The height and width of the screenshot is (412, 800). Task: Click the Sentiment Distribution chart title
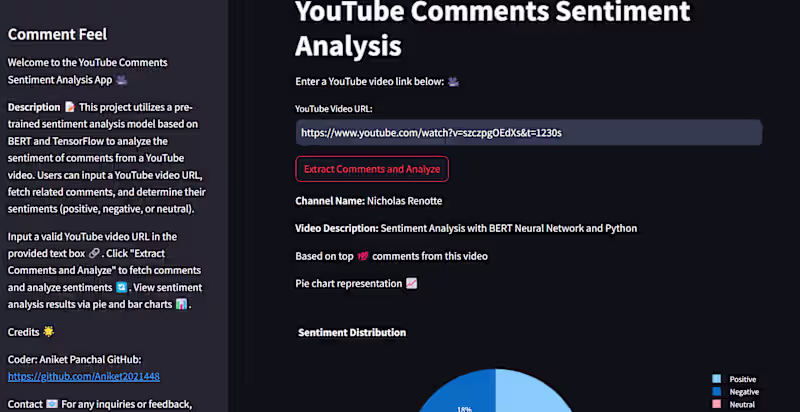(352, 332)
